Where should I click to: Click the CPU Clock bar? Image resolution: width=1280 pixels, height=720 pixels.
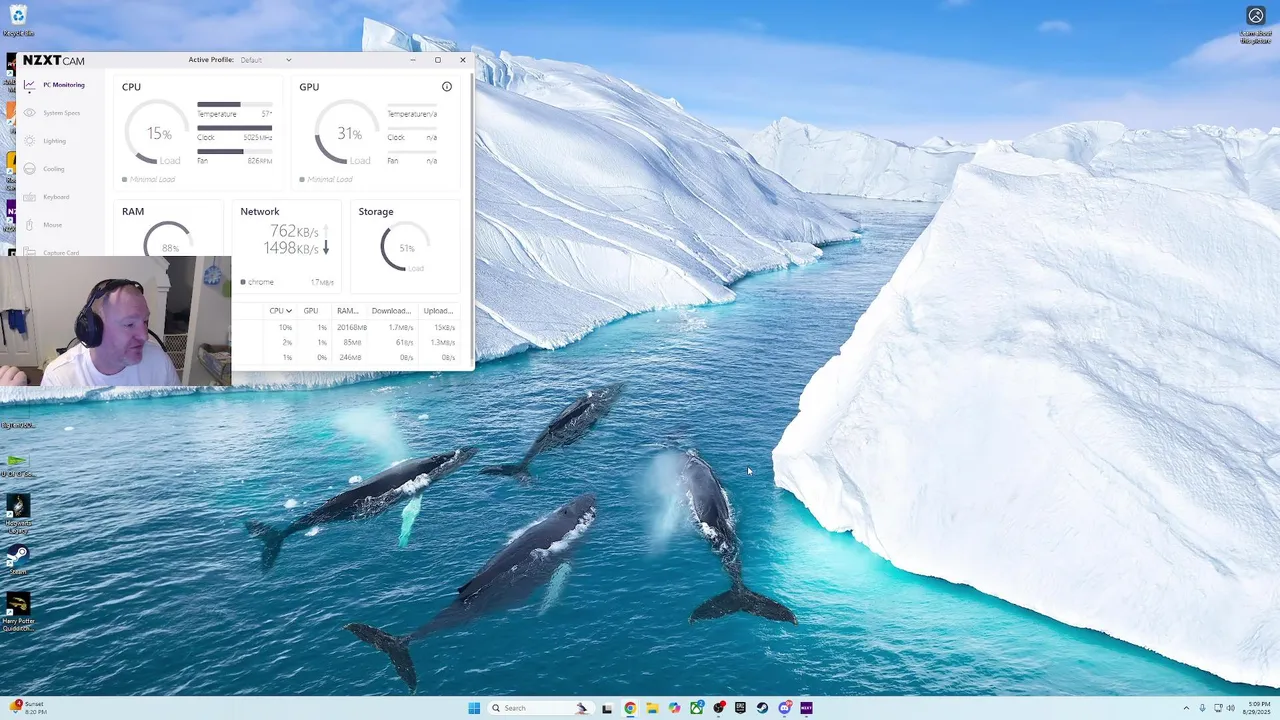click(234, 128)
